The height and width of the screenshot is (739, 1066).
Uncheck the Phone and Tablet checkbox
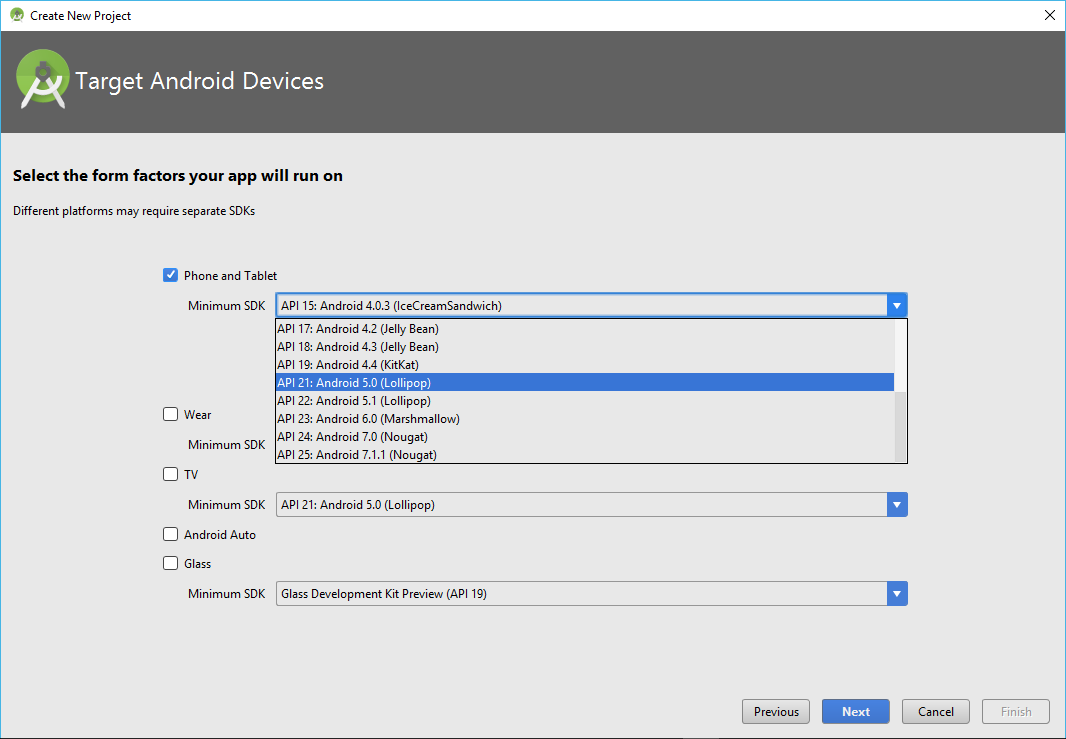(171, 275)
